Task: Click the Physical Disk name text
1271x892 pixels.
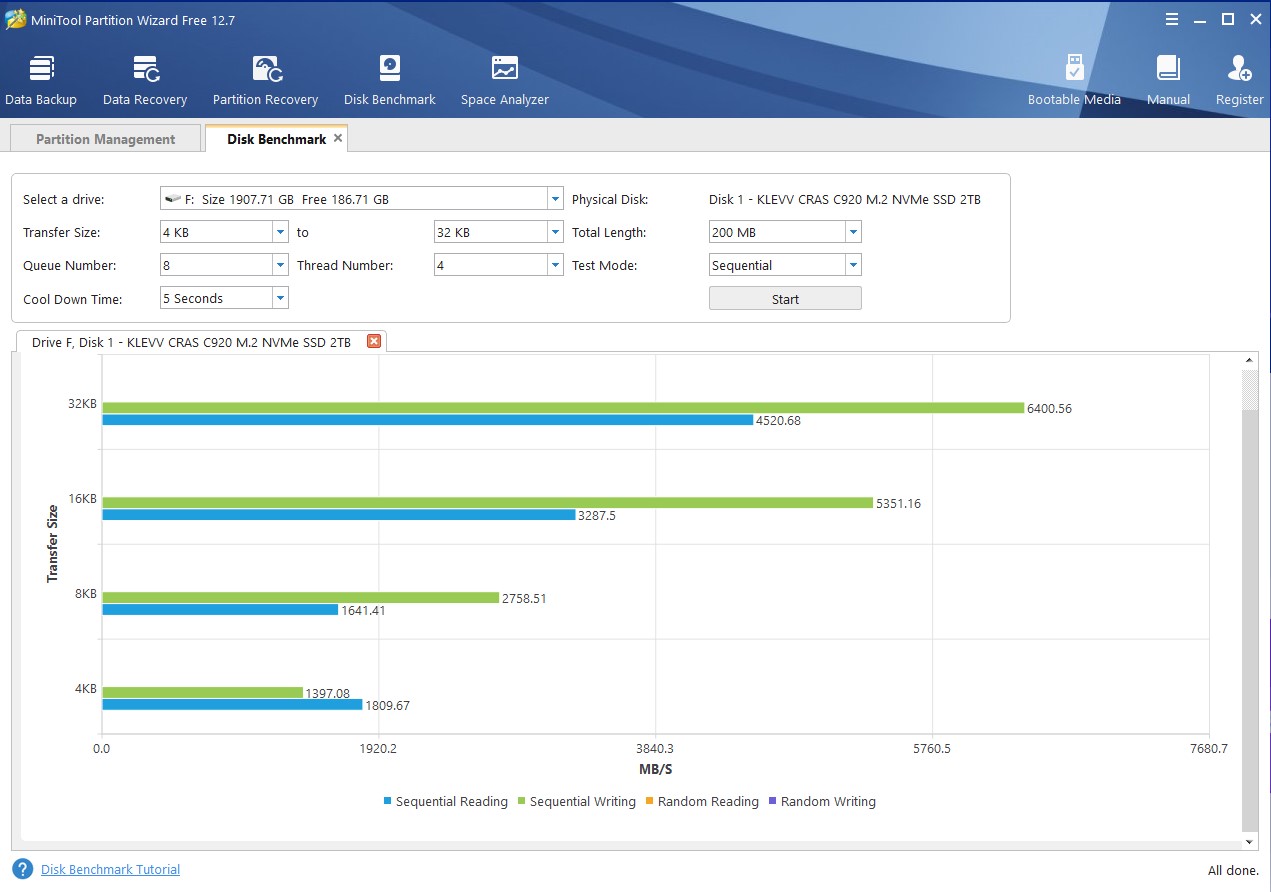Action: pos(845,199)
